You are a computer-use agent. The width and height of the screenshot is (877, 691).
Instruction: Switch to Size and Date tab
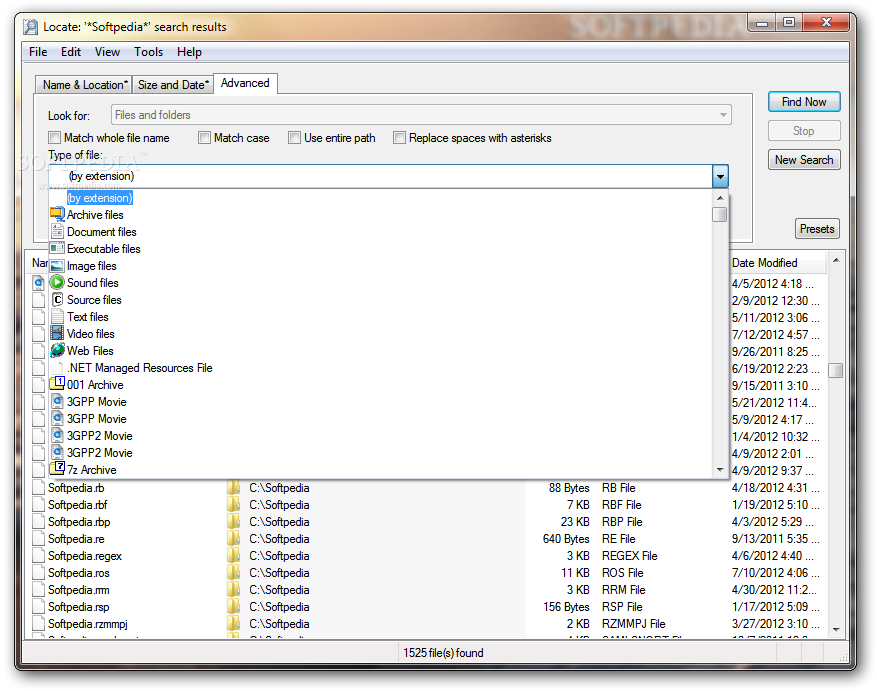point(173,84)
